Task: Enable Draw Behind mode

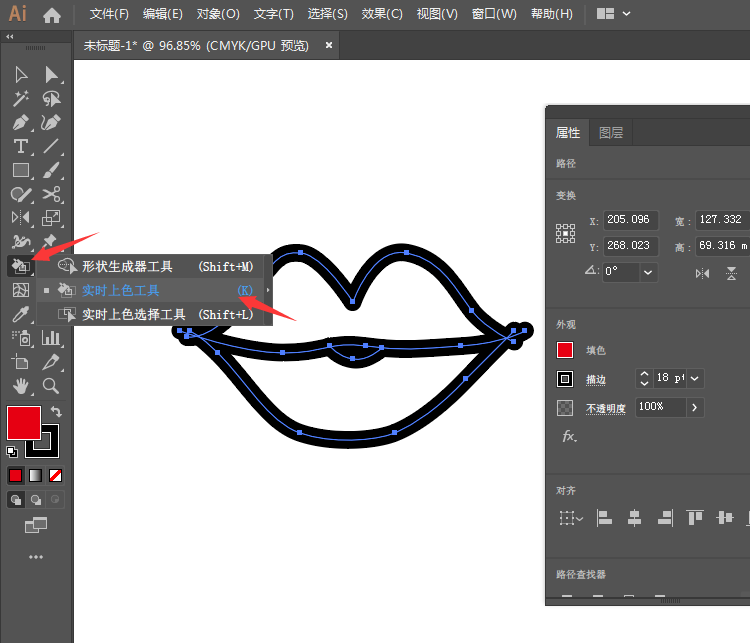Action: (35, 499)
